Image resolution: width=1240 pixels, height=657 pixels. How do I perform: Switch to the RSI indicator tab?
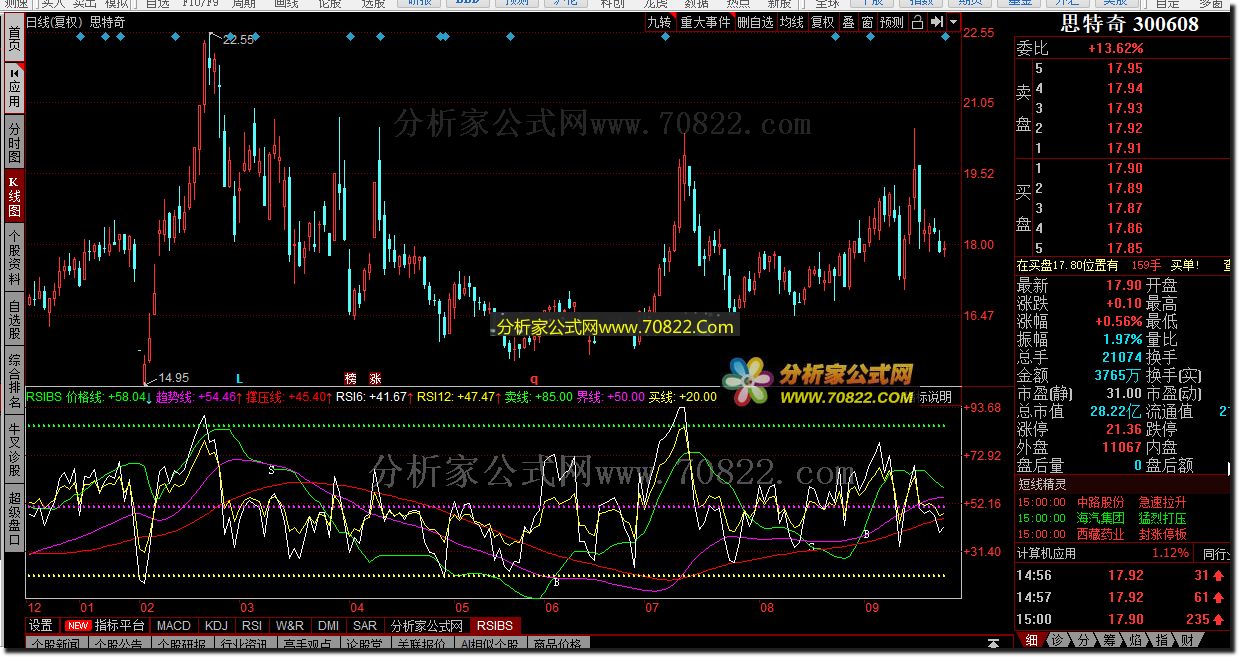coord(253,626)
